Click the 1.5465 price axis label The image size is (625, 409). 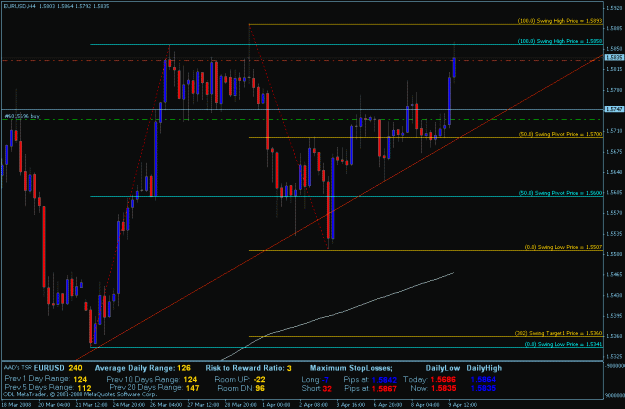(x=614, y=275)
